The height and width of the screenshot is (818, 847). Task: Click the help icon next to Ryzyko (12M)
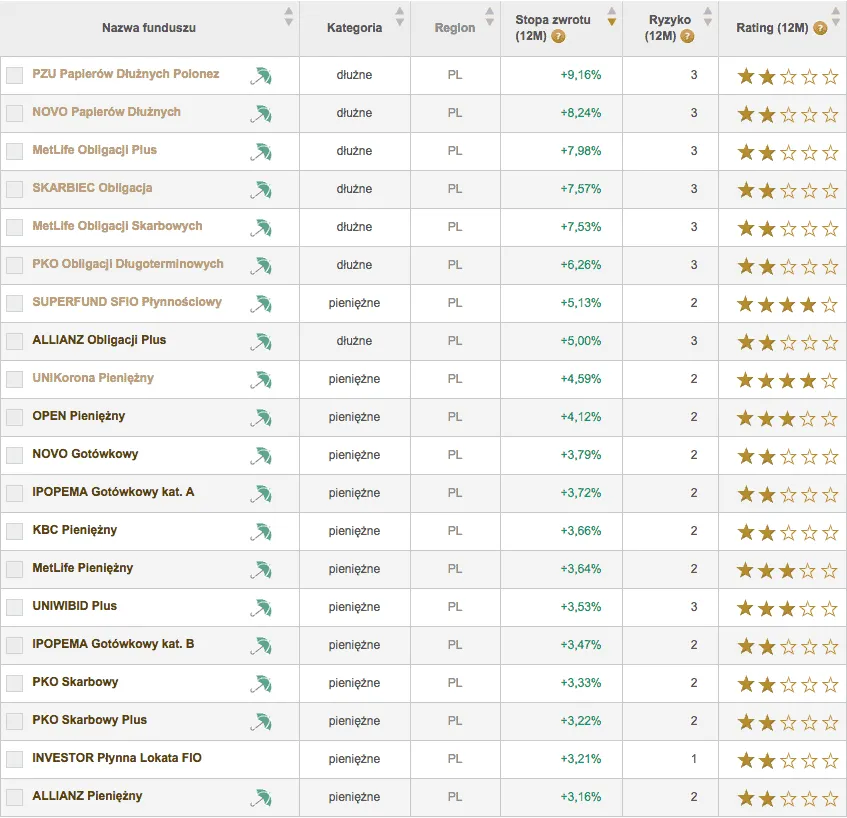point(687,36)
